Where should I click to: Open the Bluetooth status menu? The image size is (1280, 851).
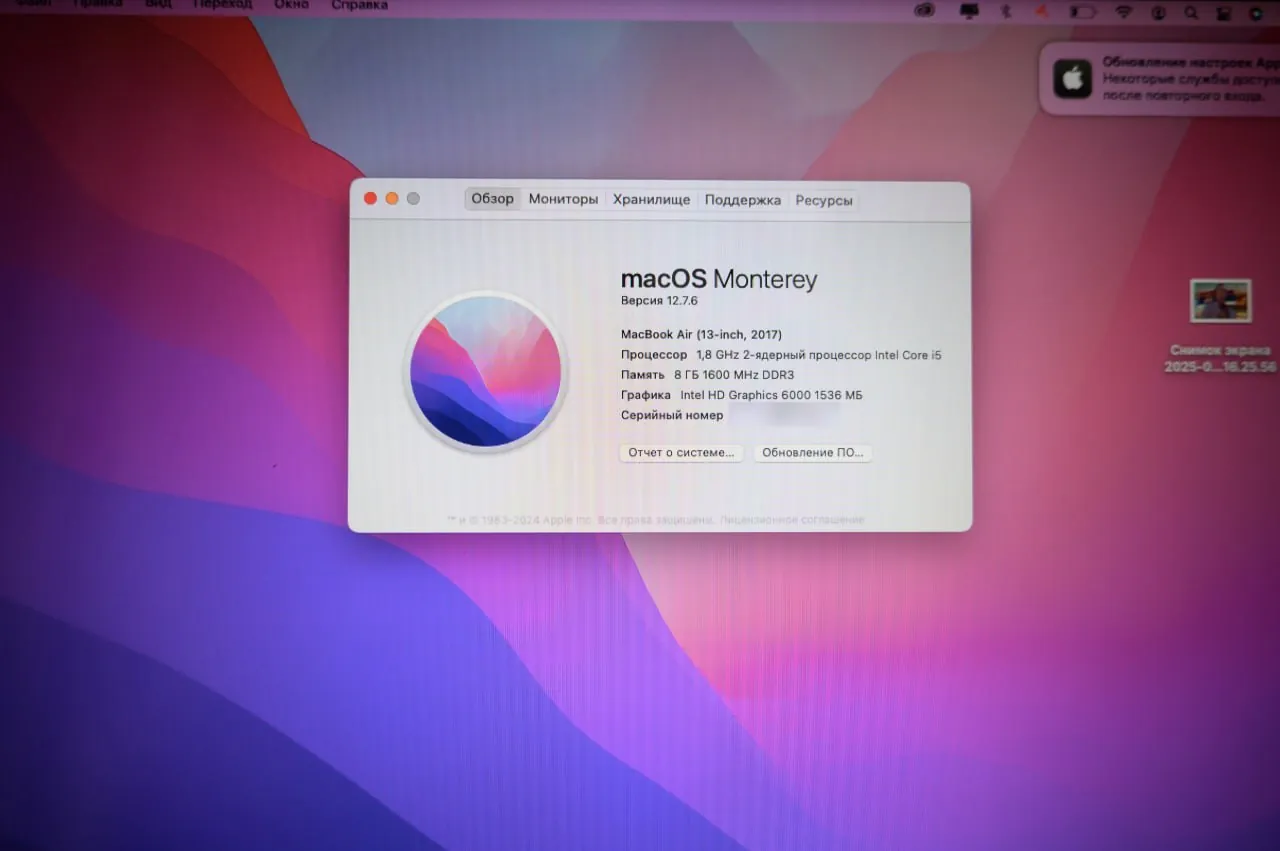point(1005,12)
